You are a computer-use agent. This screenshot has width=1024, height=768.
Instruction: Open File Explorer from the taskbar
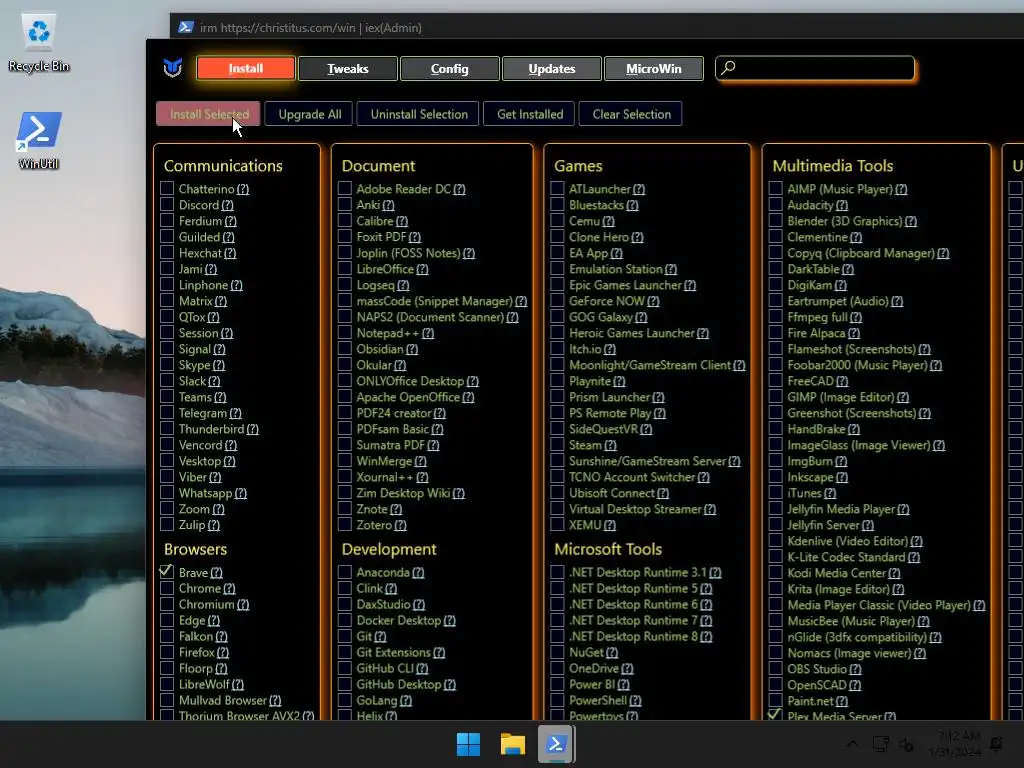click(x=513, y=744)
